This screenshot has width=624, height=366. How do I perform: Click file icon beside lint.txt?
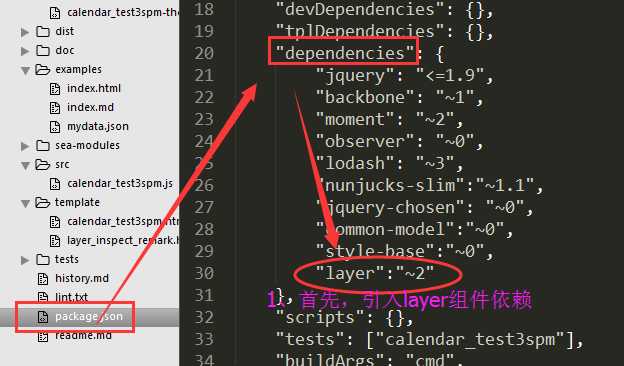pyautogui.click(x=43, y=298)
